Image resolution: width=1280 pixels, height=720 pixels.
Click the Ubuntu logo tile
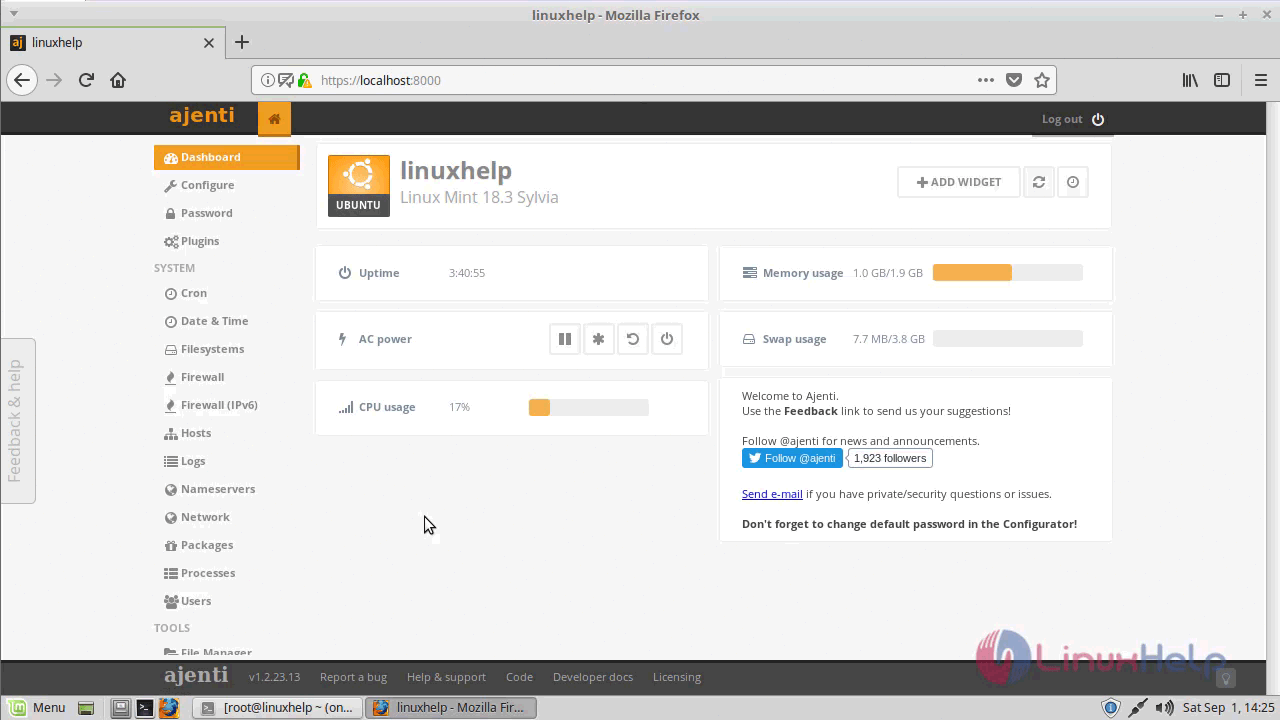point(359,186)
